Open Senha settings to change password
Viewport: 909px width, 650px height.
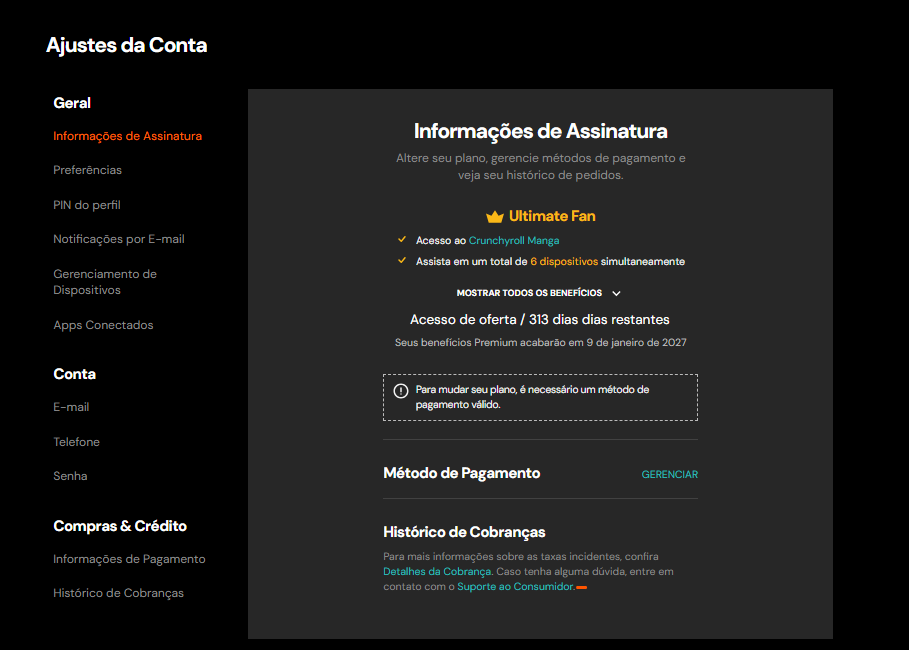pyautogui.click(x=70, y=475)
